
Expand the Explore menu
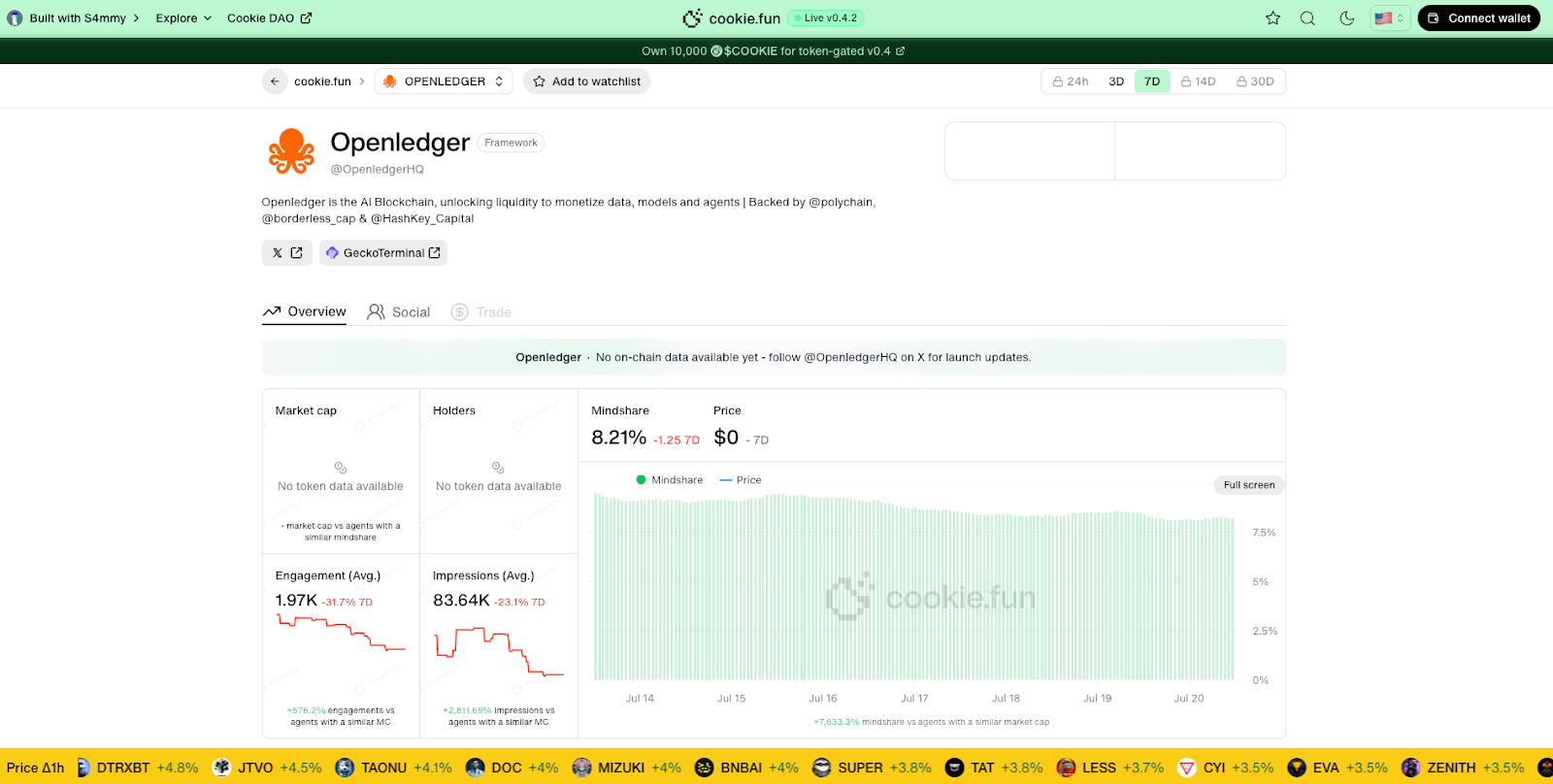click(x=183, y=18)
